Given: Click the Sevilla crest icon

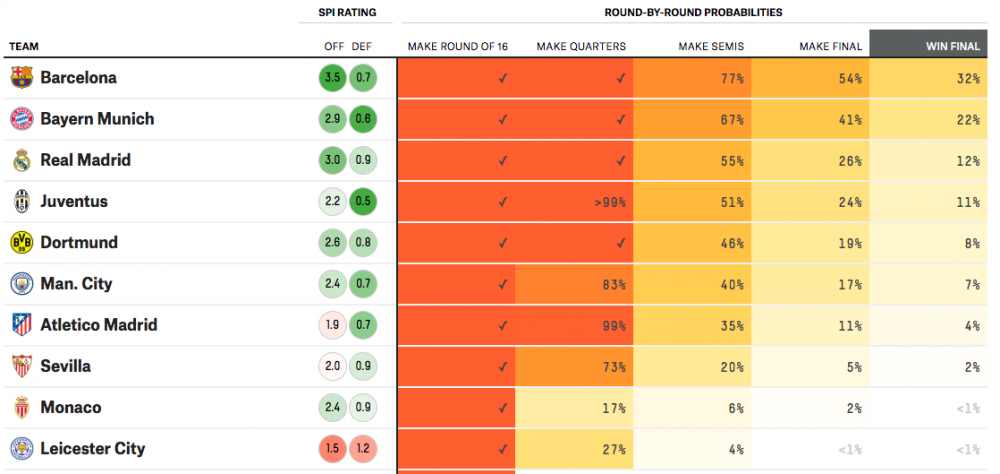Looking at the screenshot, I should coord(22,366).
